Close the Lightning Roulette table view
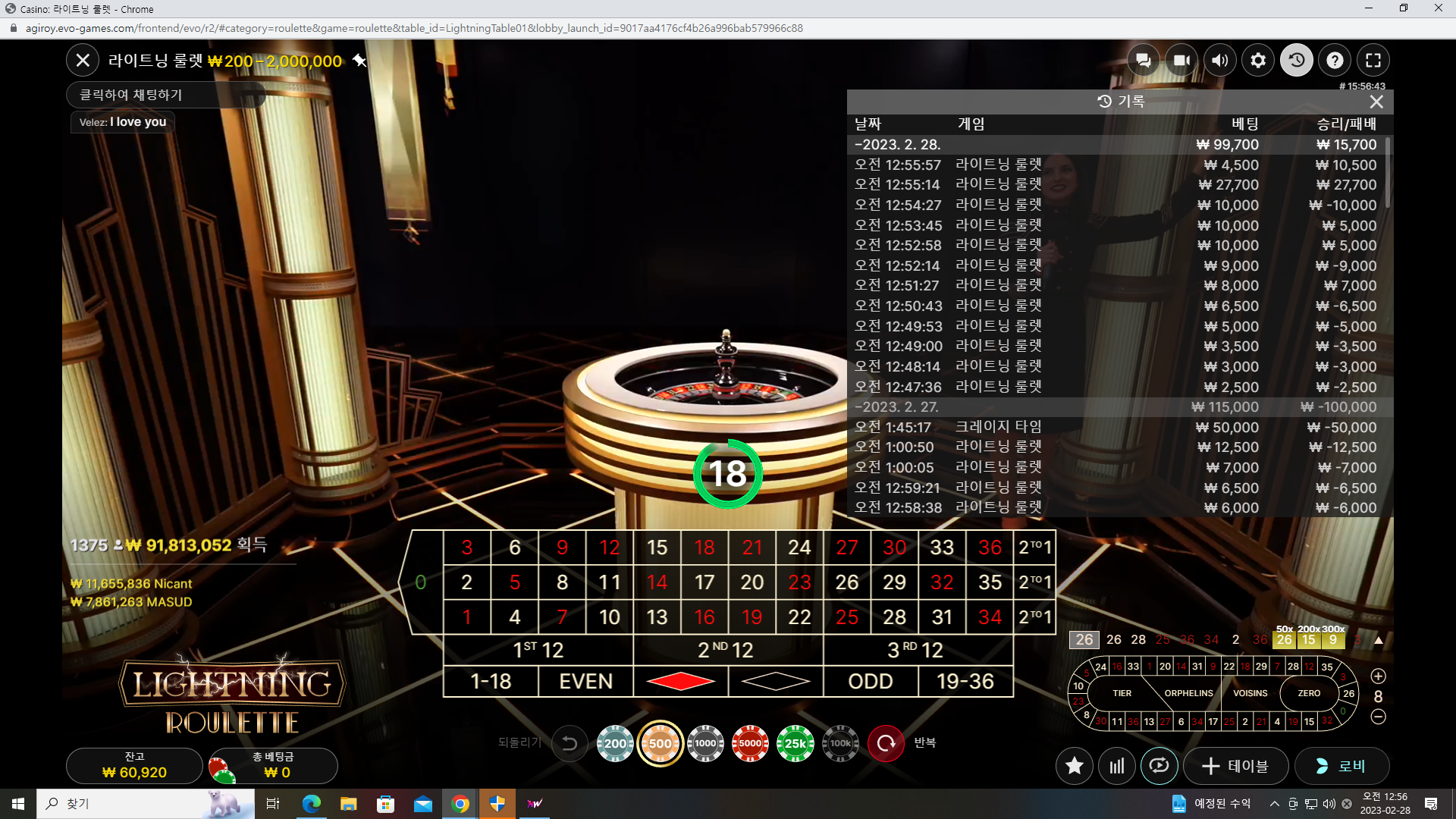This screenshot has width=1456, height=819. pos(83,60)
